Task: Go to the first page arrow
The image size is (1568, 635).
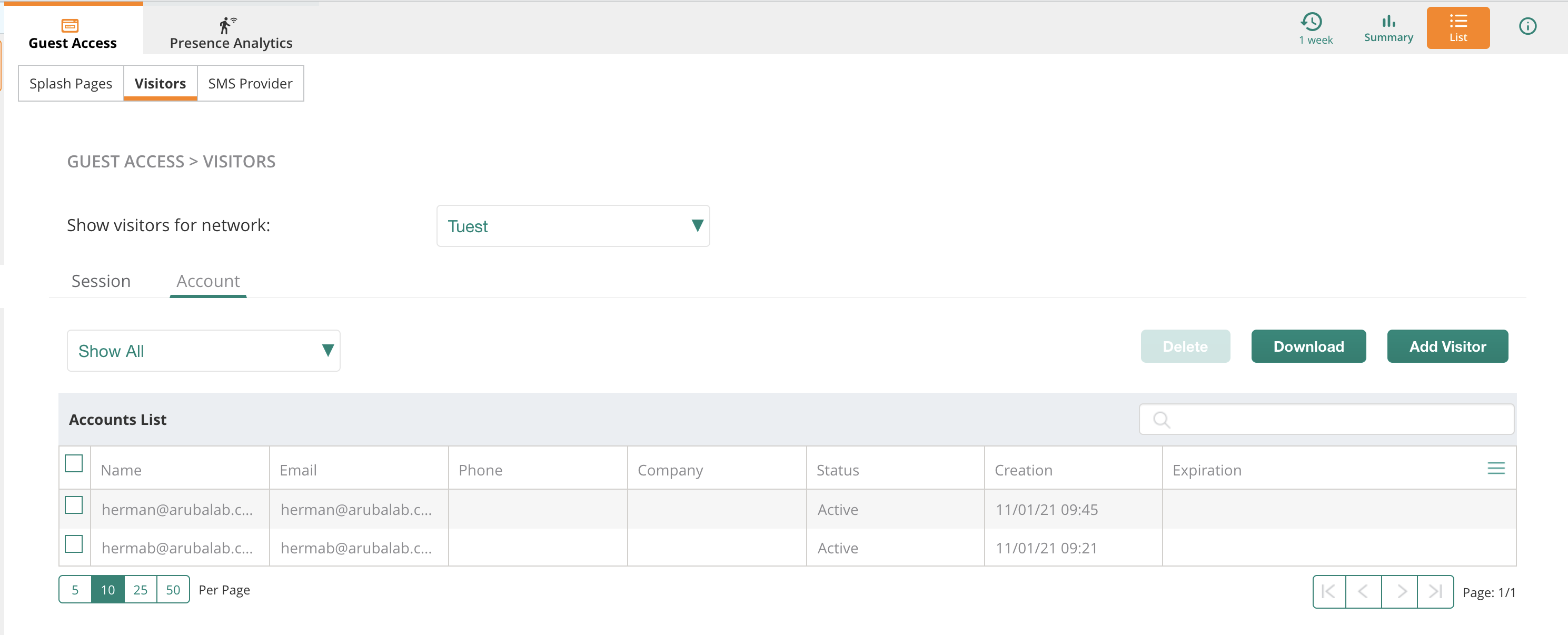Action: coord(1329,591)
